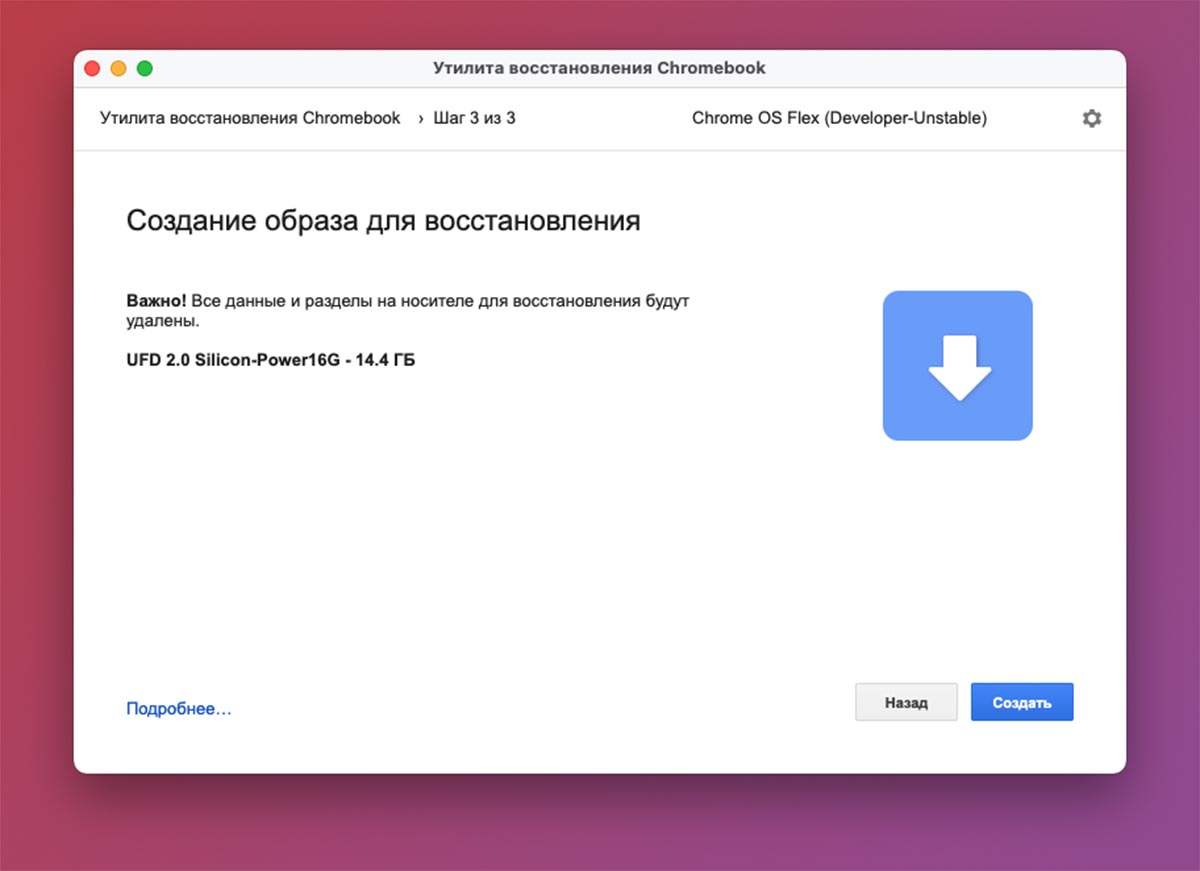Go back with the Назад button
This screenshot has width=1200, height=871.
(x=906, y=702)
